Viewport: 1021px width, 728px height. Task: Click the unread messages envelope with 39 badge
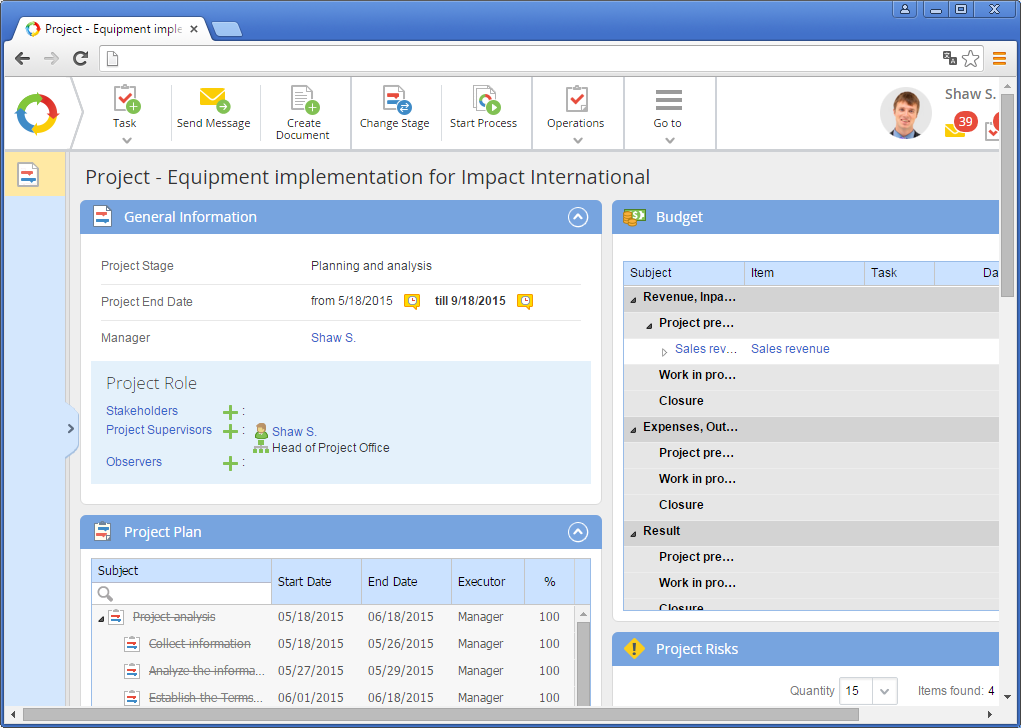(955, 130)
